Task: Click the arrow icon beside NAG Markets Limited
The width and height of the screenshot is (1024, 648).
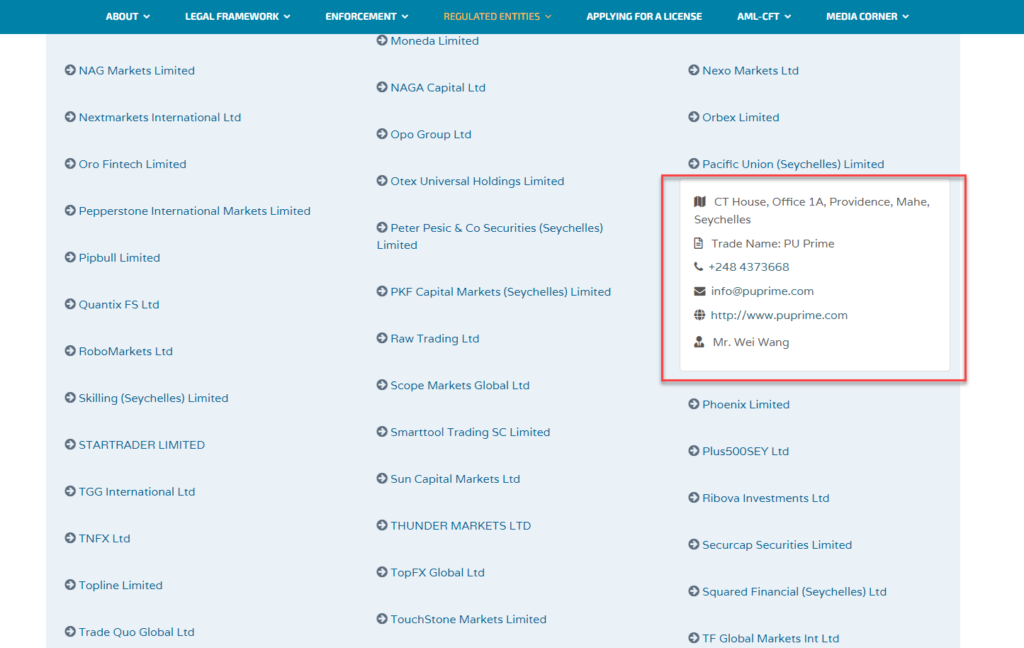Action: point(70,70)
